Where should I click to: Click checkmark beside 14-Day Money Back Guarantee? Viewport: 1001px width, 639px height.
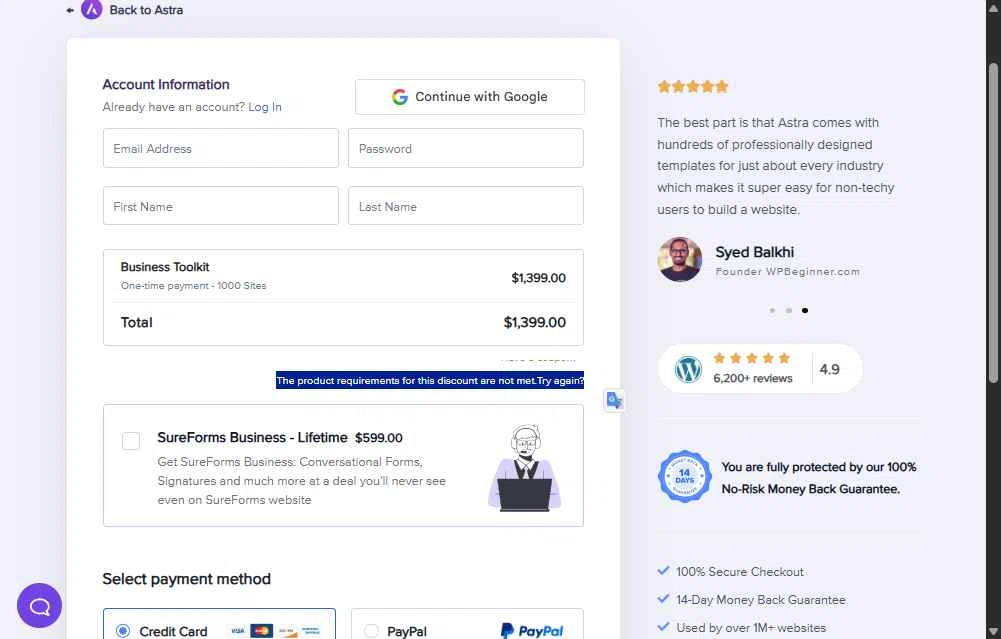pyautogui.click(x=663, y=599)
